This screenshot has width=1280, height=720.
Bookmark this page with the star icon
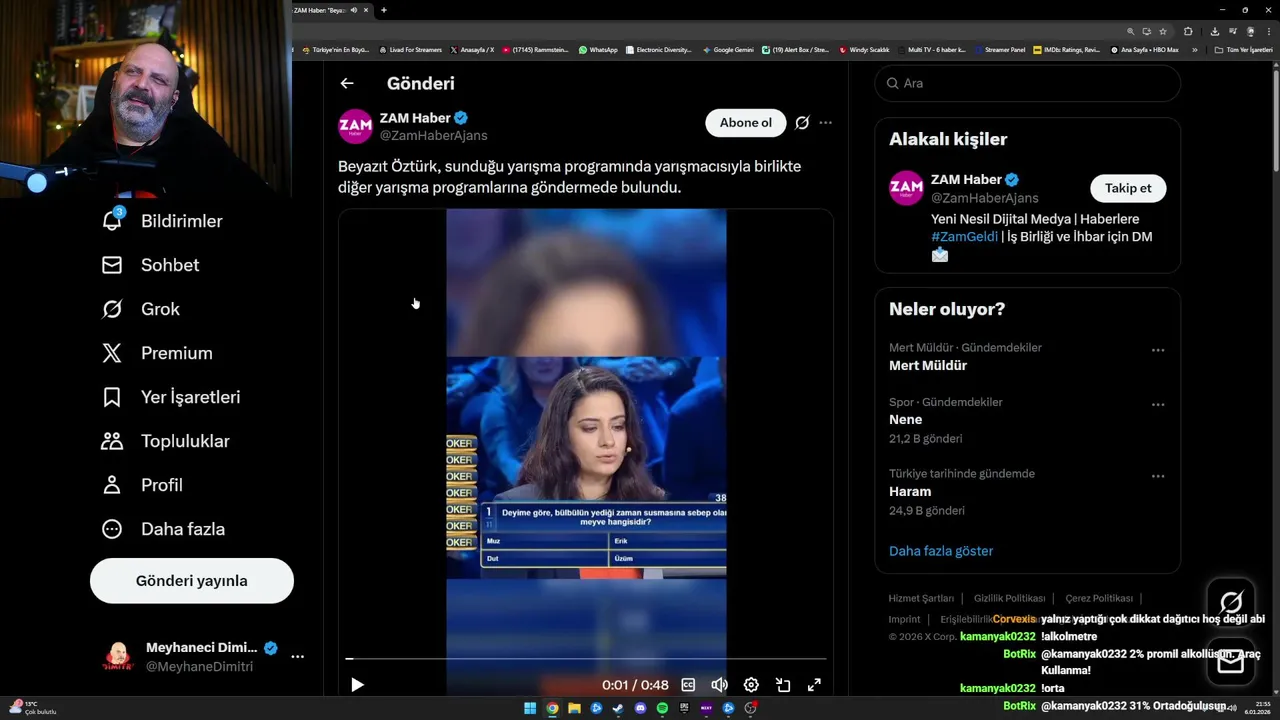1162,31
